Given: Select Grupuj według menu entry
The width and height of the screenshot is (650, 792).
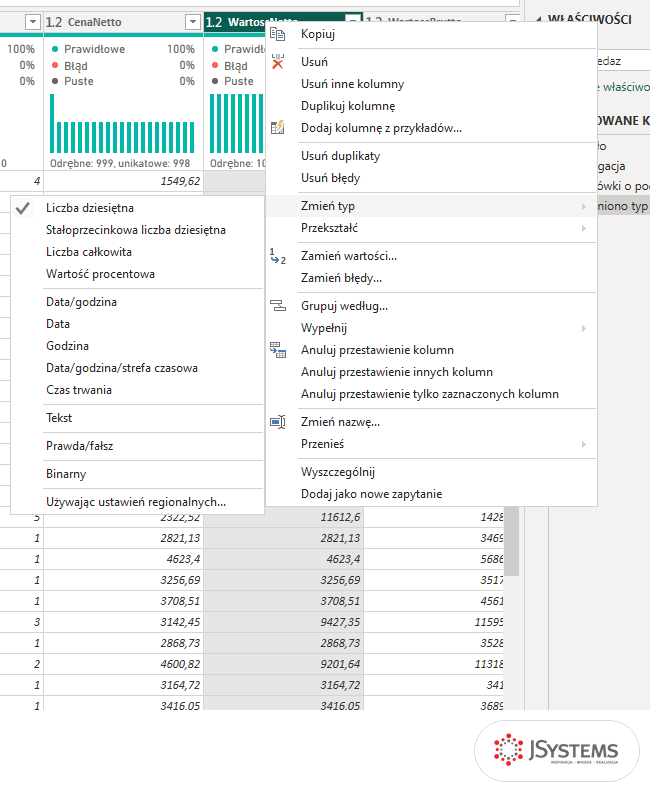Looking at the screenshot, I should [431, 306].
